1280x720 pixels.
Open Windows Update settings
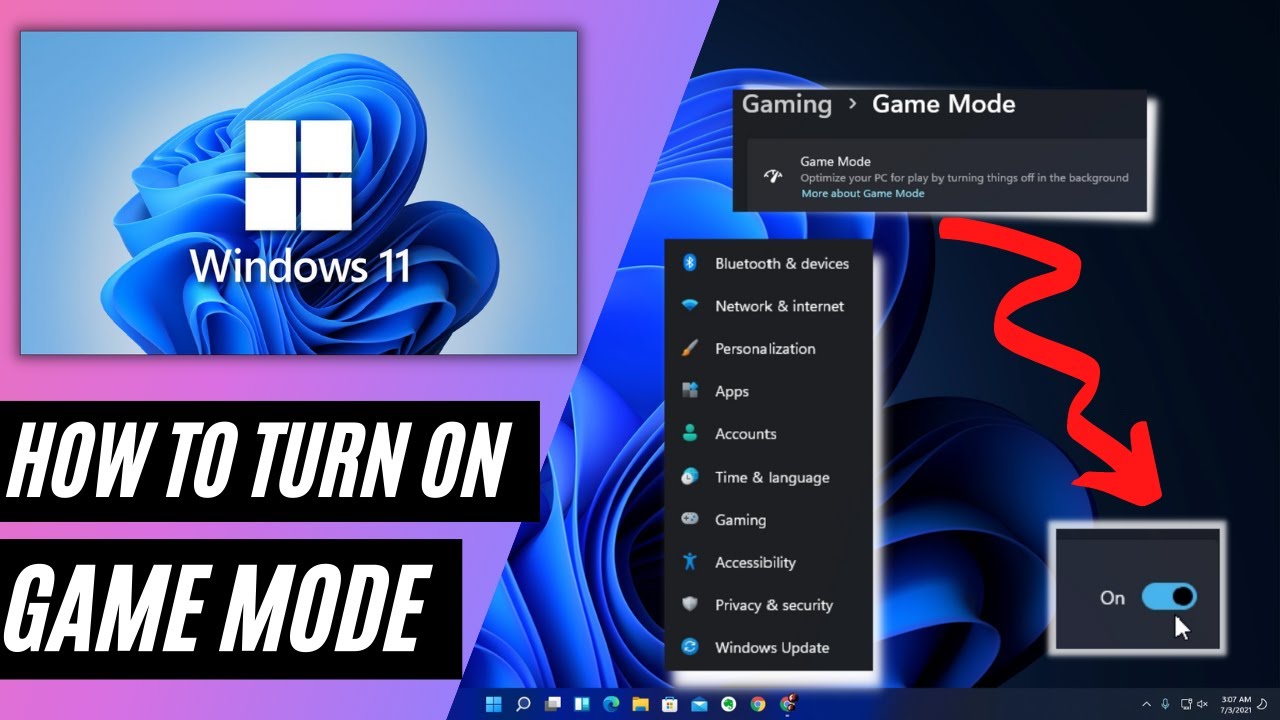coord(771,648)
